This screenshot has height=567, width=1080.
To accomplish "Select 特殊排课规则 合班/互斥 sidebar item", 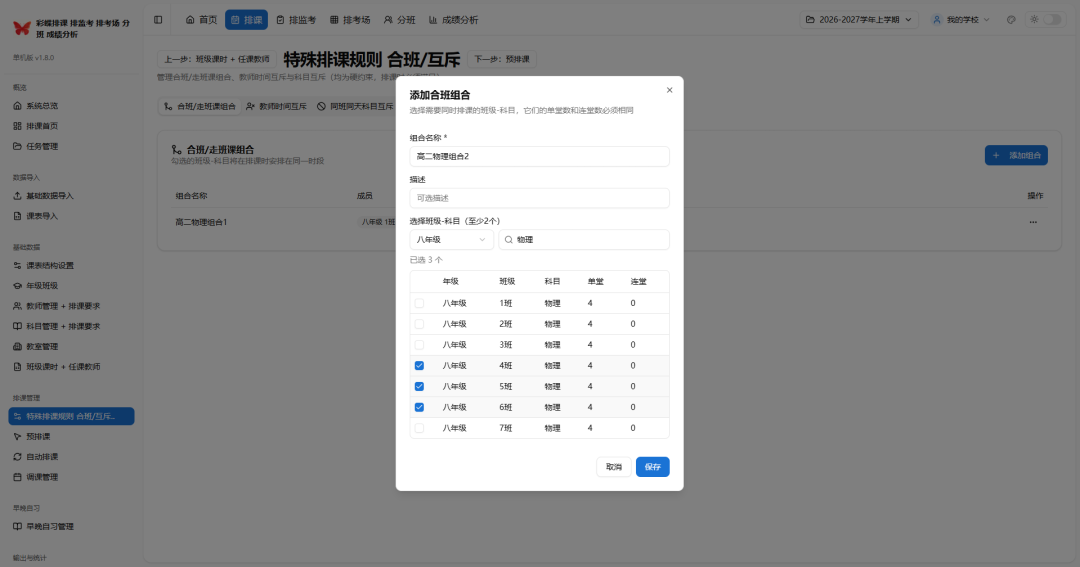I will point(71,416).
